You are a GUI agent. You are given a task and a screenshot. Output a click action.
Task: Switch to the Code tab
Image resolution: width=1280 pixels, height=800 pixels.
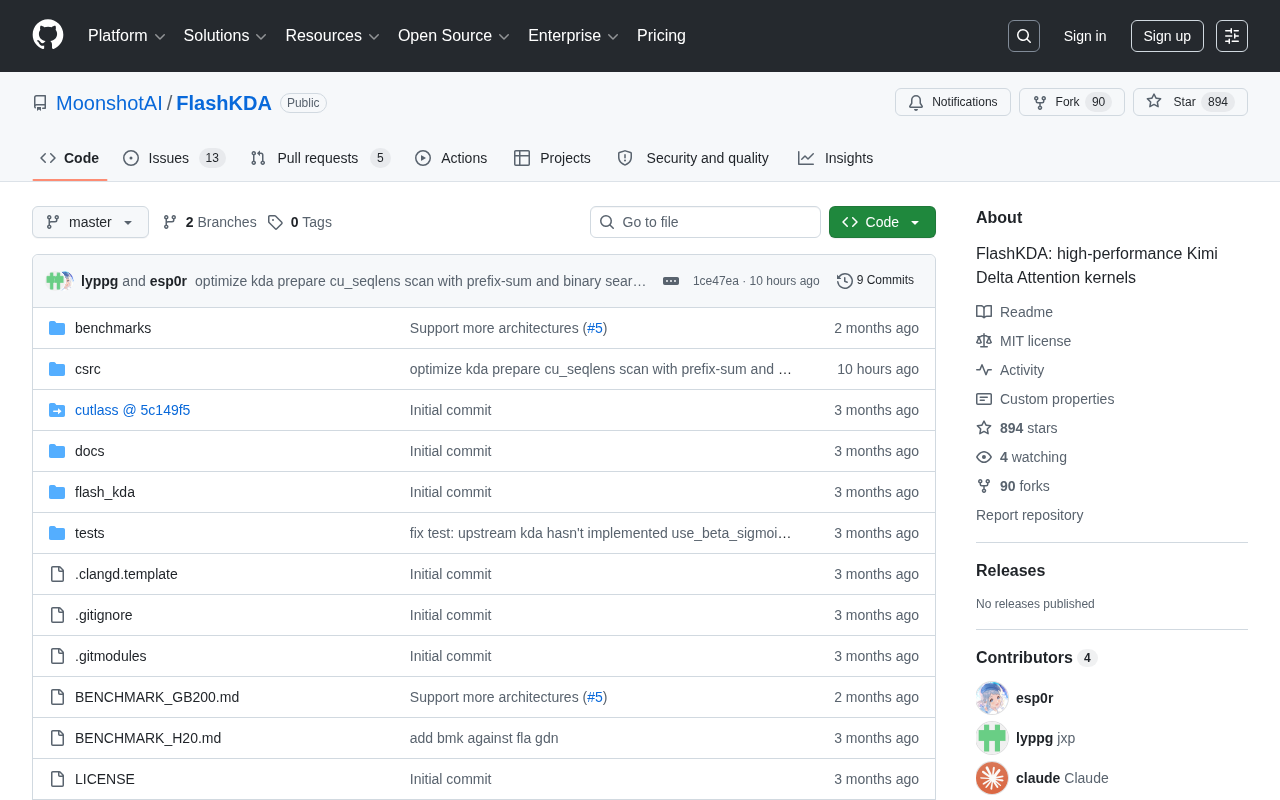(70, 158)
